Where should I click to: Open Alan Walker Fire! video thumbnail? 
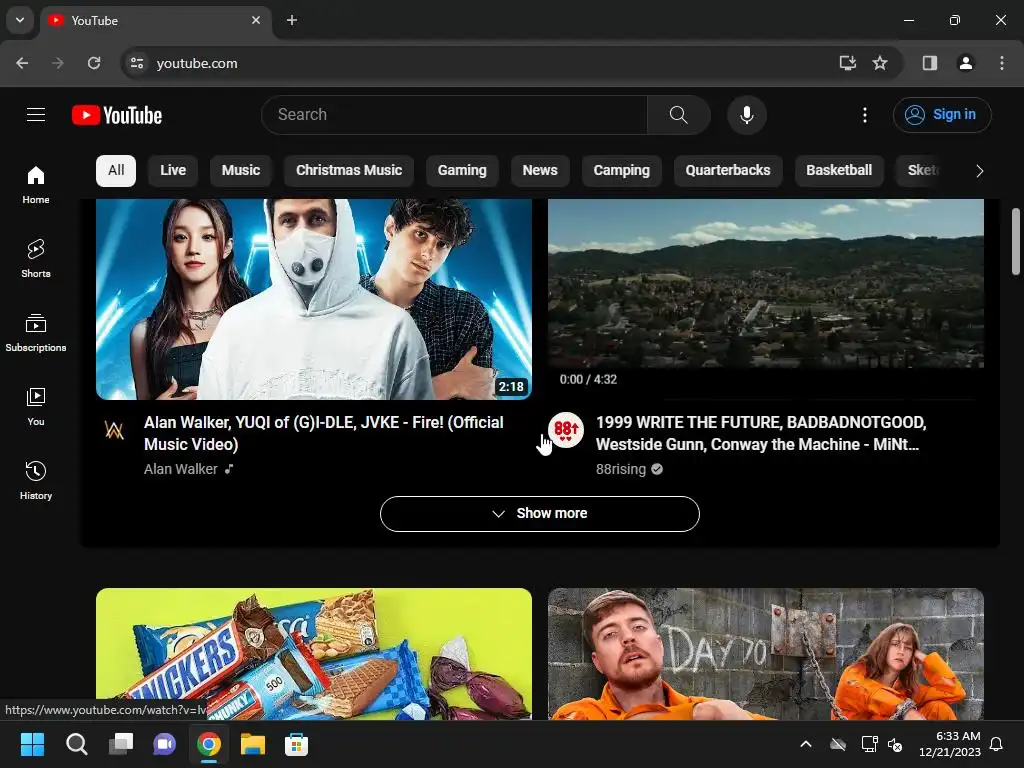(314, 299)
